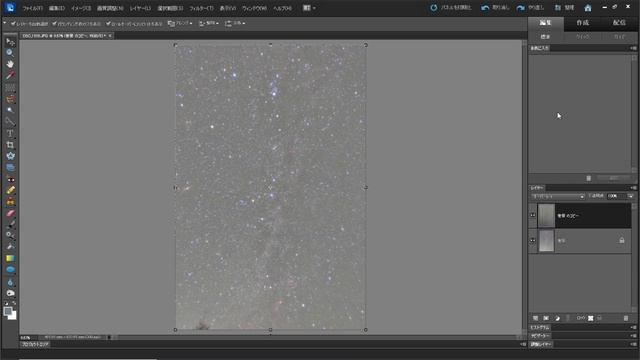
Task: Open the アレンジ arrange dropdown
Action: (x=180, y=24)
